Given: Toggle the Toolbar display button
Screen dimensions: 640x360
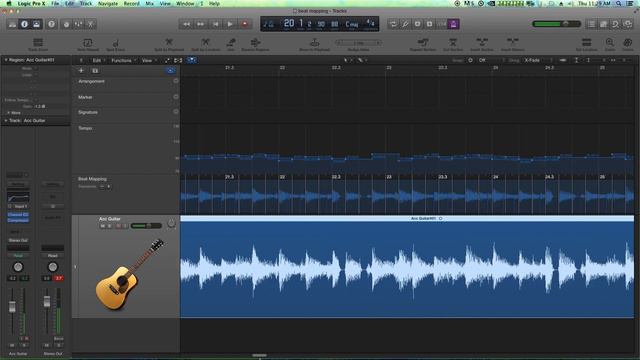Looking at the screenshot, I should pos(36,24).
